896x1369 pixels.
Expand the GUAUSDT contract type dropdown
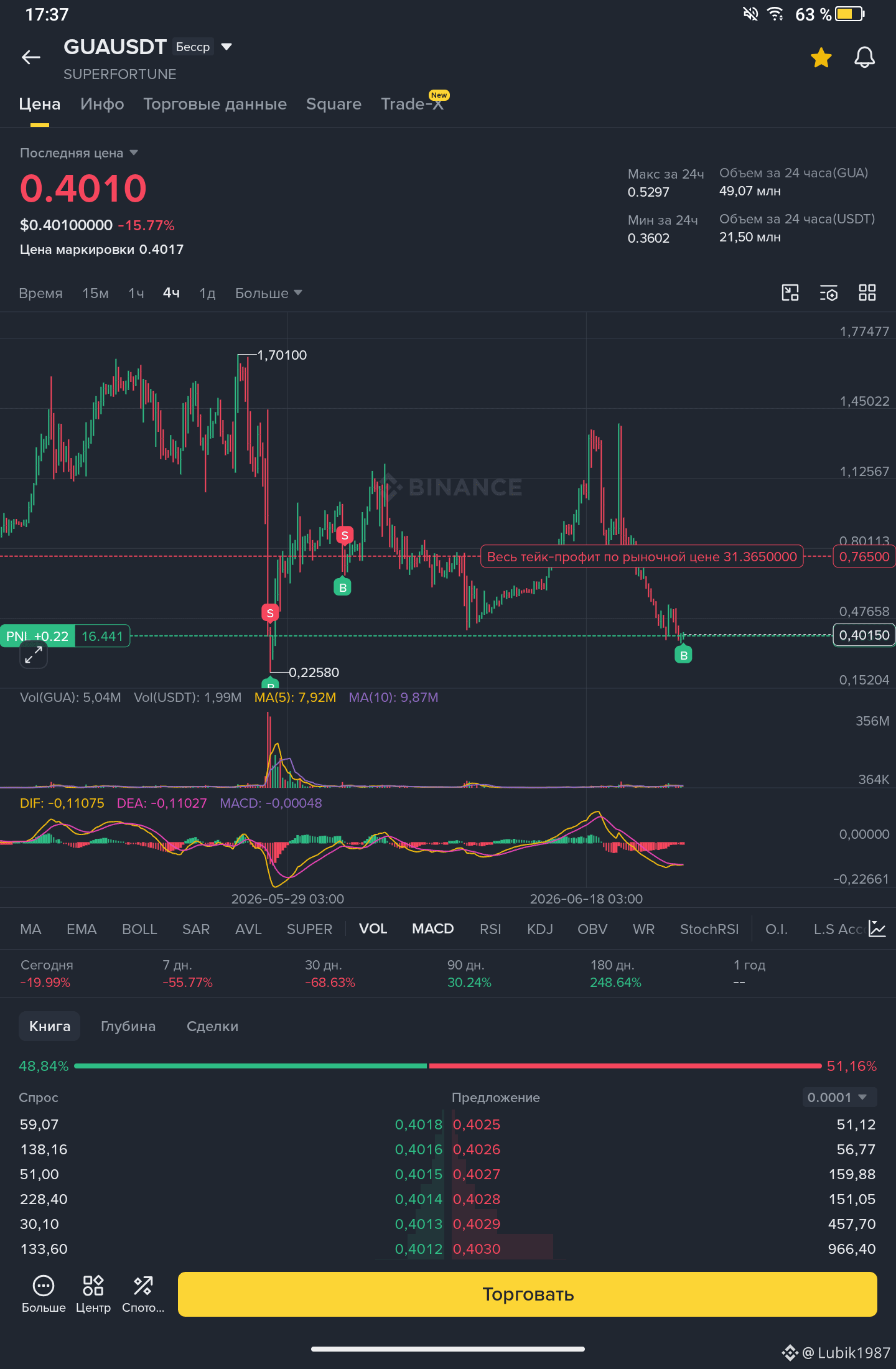pos(226,47)
